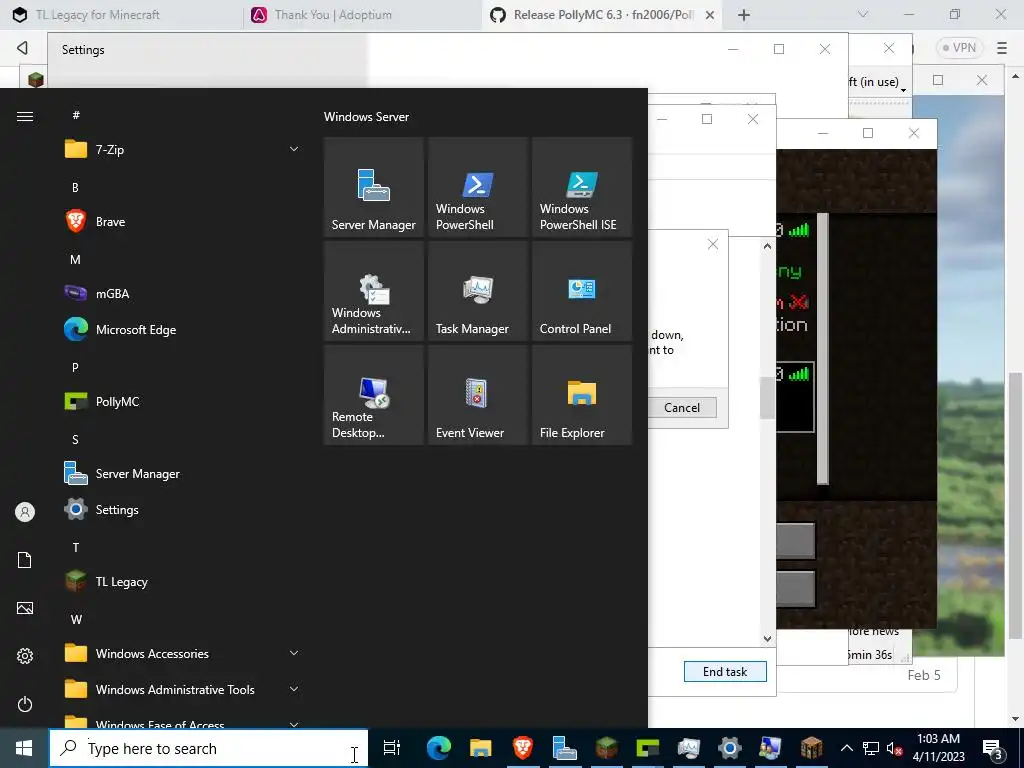Image resolution: width=1024 pixels, height=768 pixels.
Task: Open the Windows Administrative Tools tile
Action: 374,291
